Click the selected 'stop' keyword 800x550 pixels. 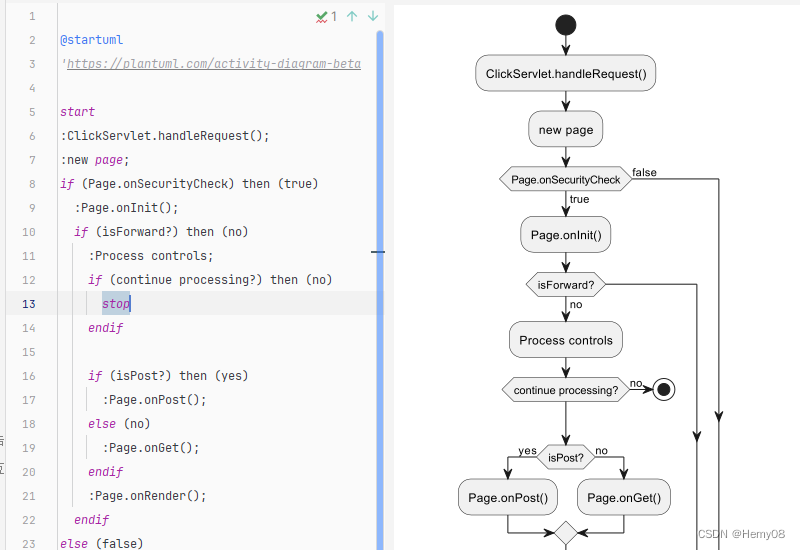click(x=116, y=304)
